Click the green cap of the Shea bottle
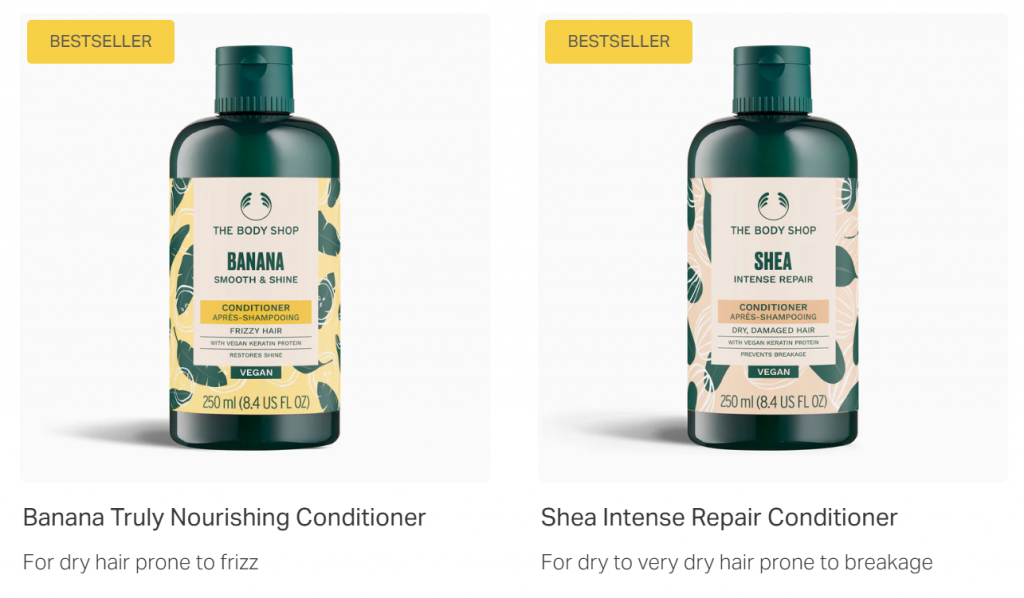The height and width of the screenshot is (598, 1024). pos(772,80)
